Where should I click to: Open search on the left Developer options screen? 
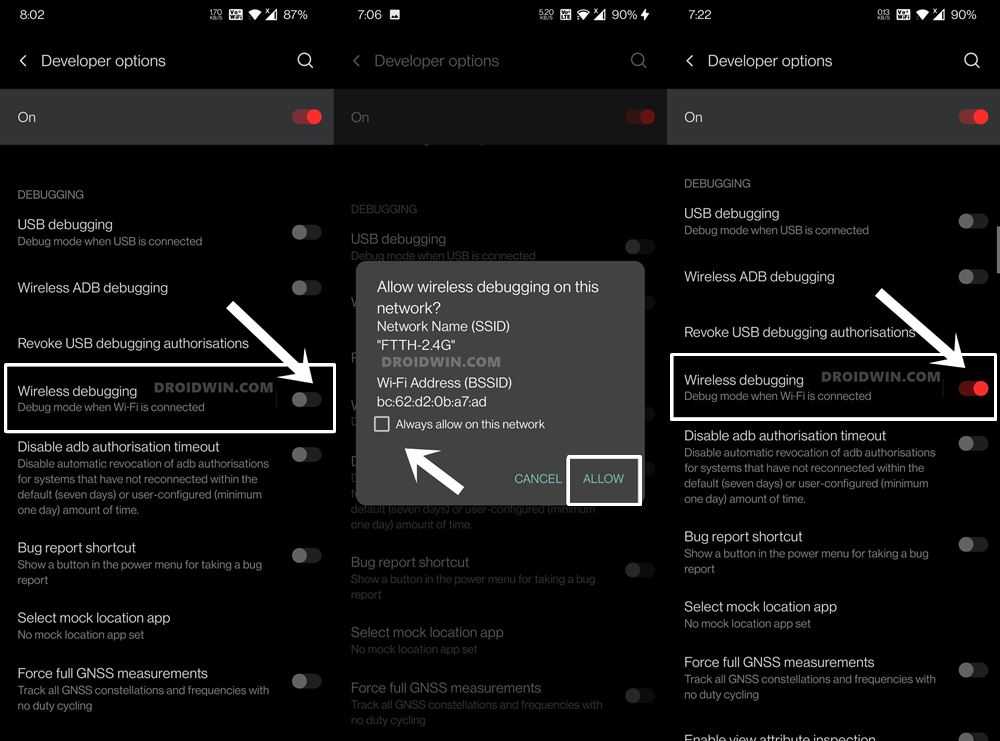(305, 61)
